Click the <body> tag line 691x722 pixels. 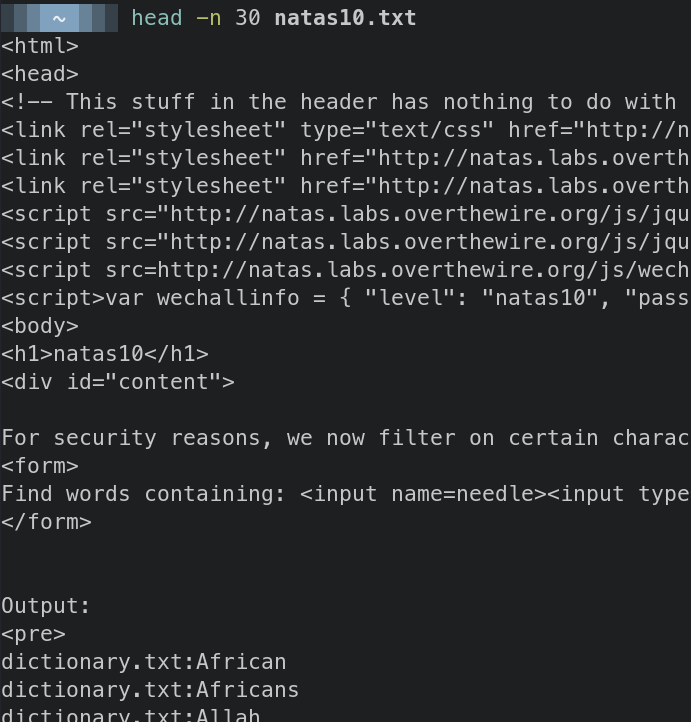(40, 326)
